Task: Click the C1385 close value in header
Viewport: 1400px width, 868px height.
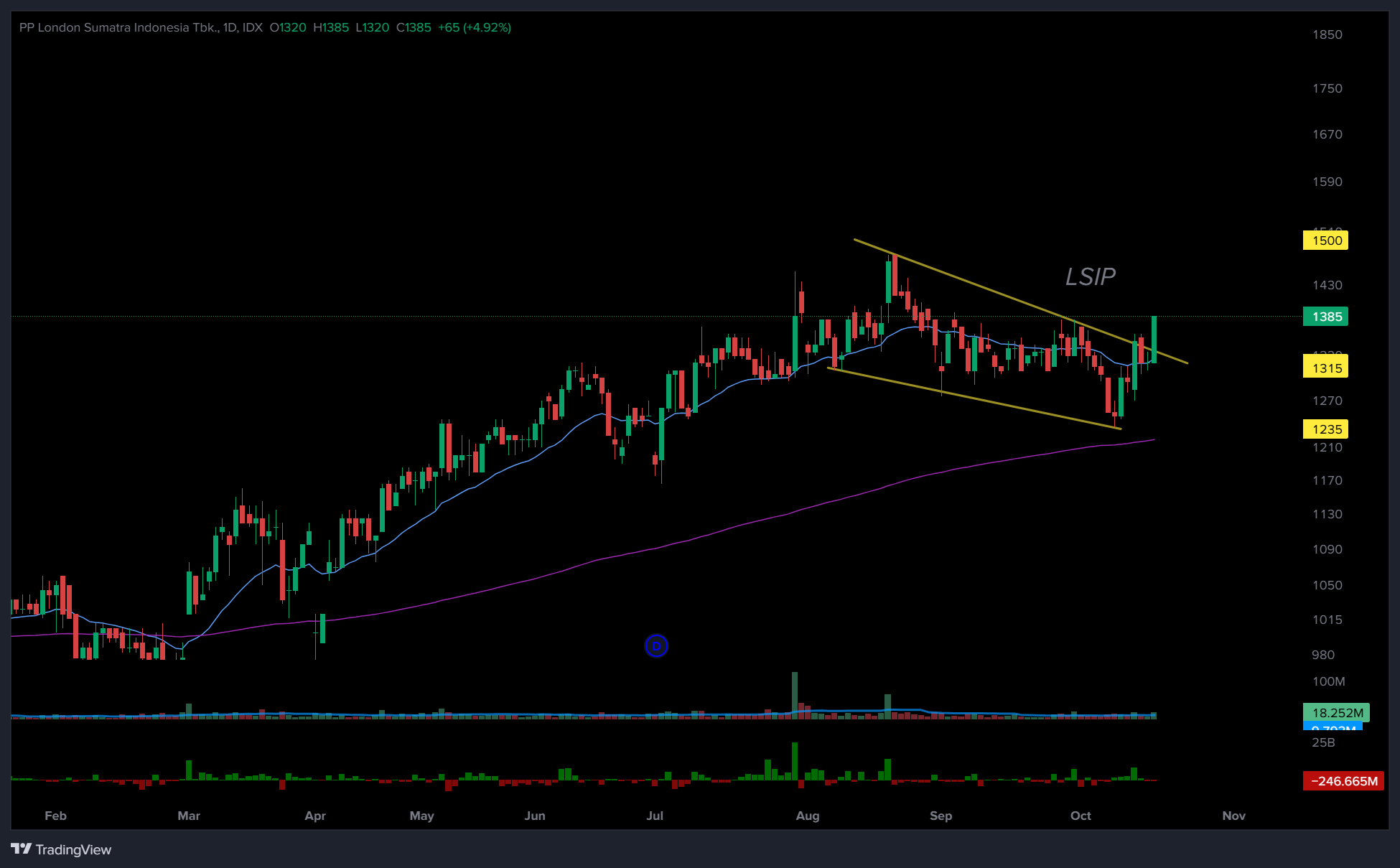Action: (x=414, y=27)
